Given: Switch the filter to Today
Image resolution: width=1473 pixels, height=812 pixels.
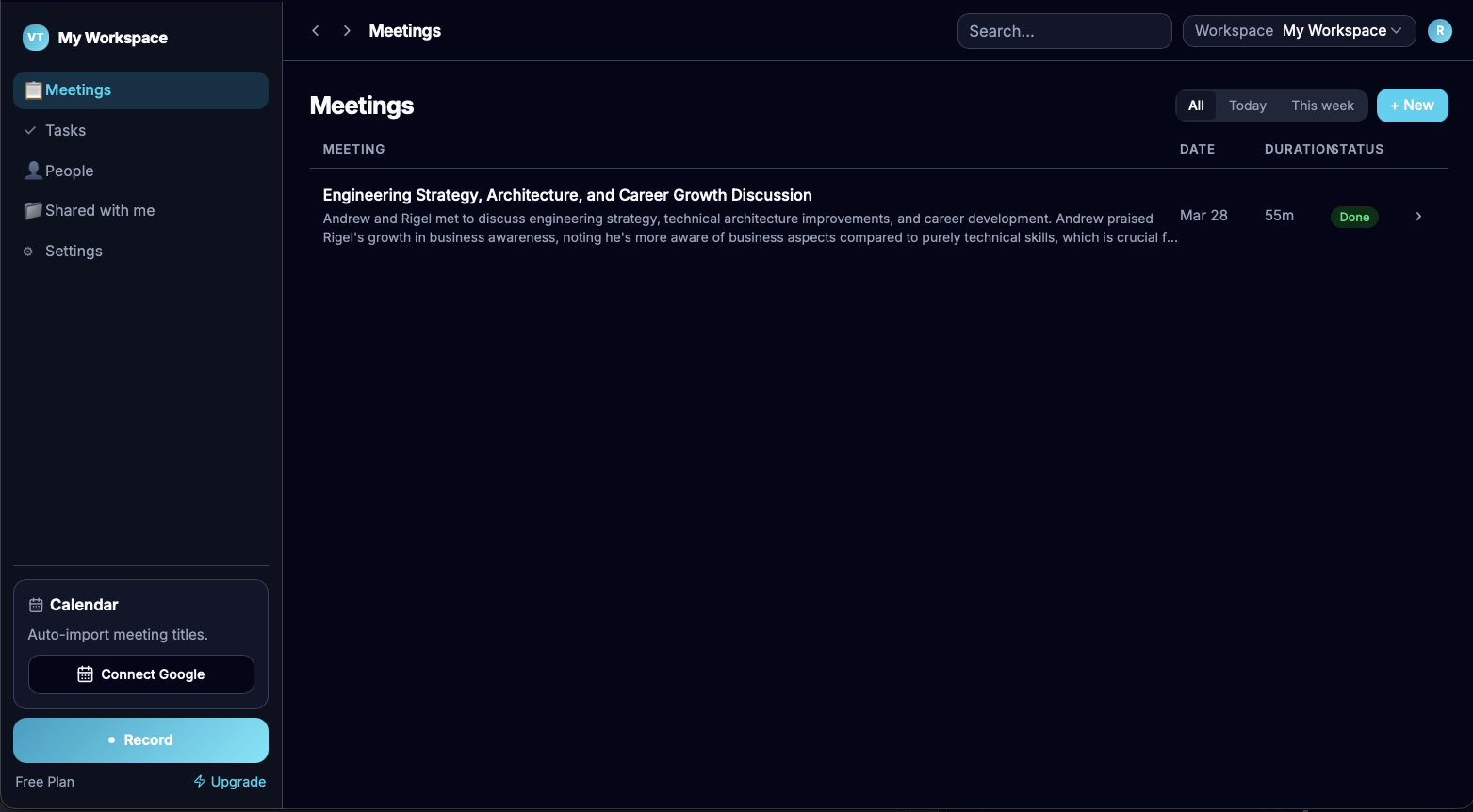Looking at the screenshot, I should tap(1247, 106).
